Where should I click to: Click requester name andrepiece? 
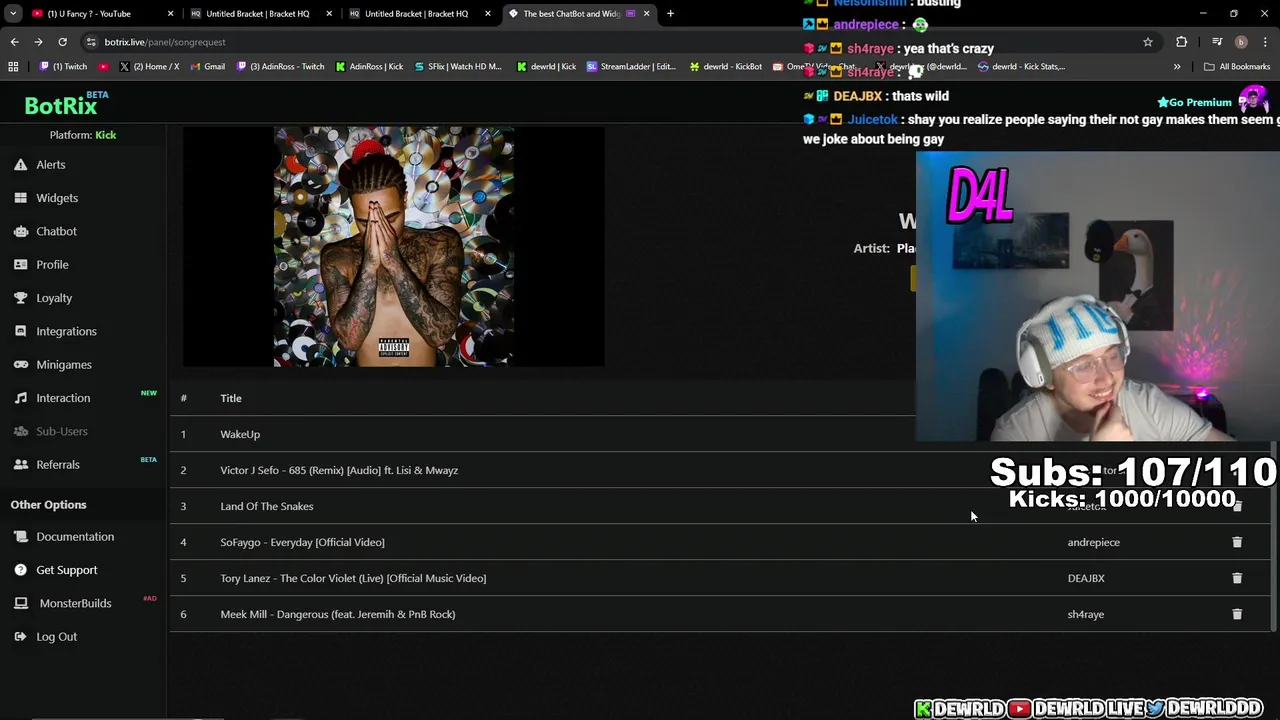(x=1093, y=542)
